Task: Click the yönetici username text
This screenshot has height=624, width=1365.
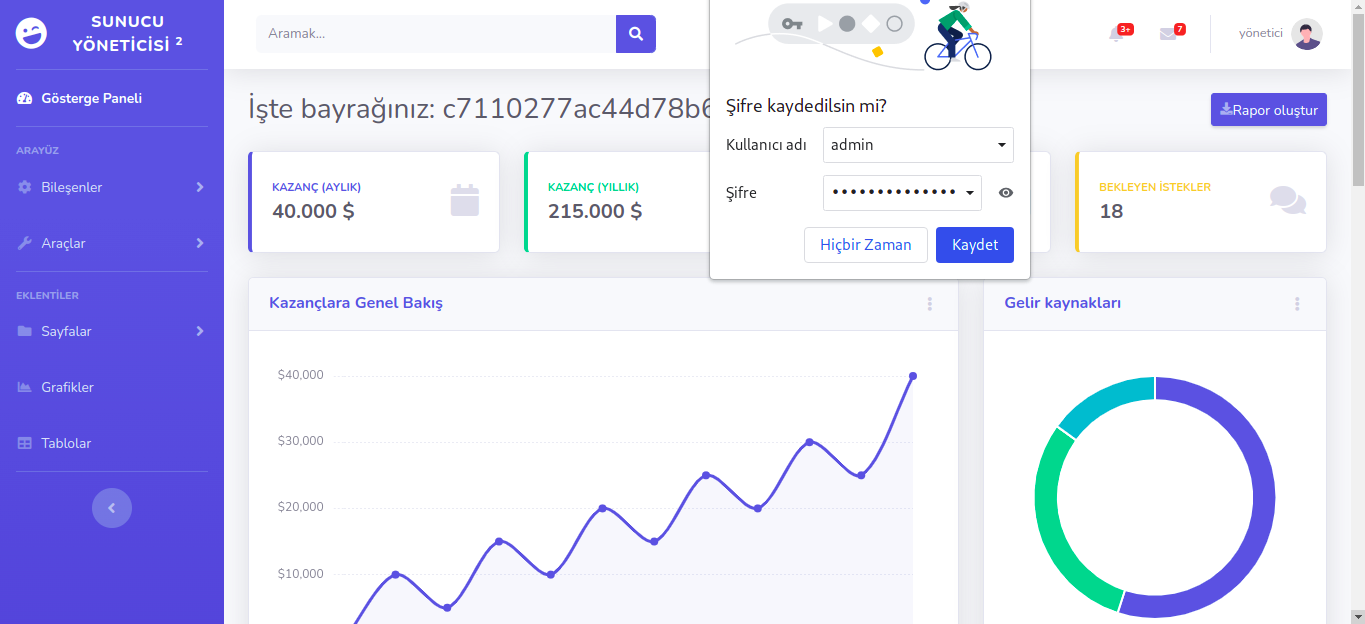Action: tap(1260, 33)
